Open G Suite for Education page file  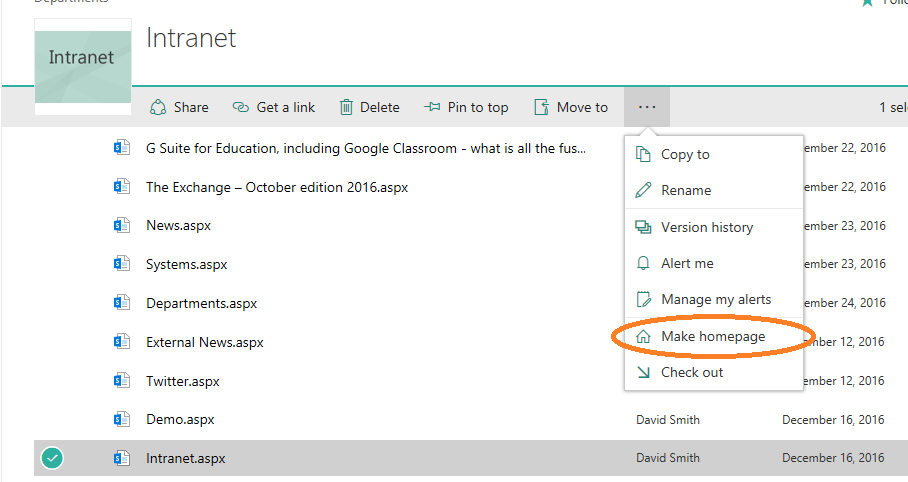(365, 148)
